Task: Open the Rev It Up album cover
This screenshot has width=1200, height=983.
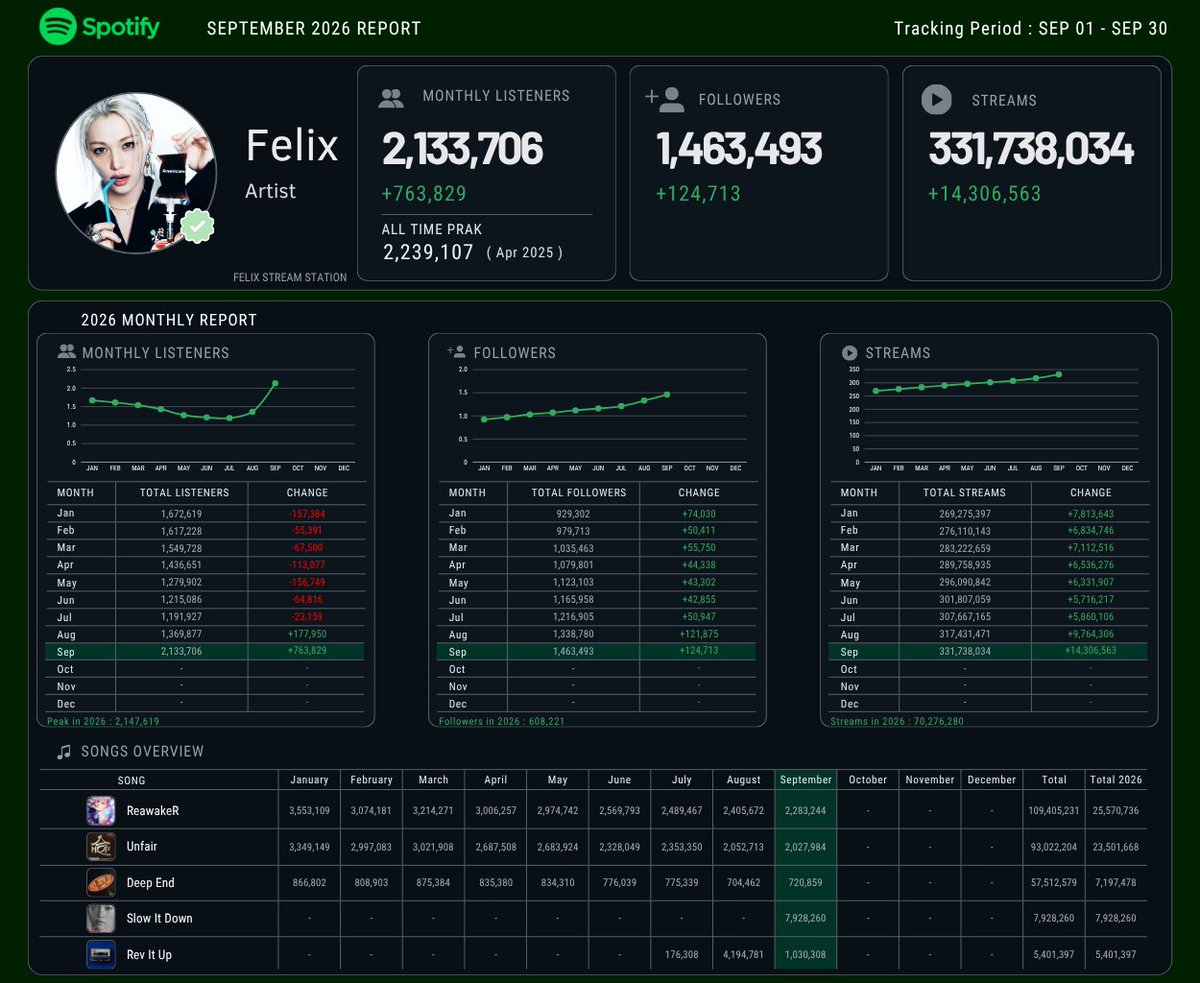Action: click(x=101, y=954)
